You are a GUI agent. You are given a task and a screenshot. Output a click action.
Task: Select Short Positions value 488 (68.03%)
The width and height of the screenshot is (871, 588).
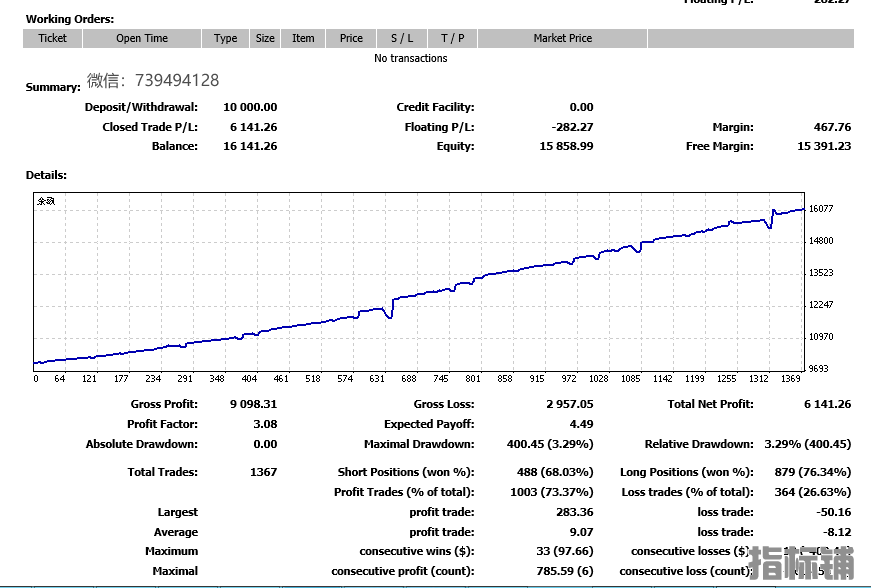tap(555, 472)
